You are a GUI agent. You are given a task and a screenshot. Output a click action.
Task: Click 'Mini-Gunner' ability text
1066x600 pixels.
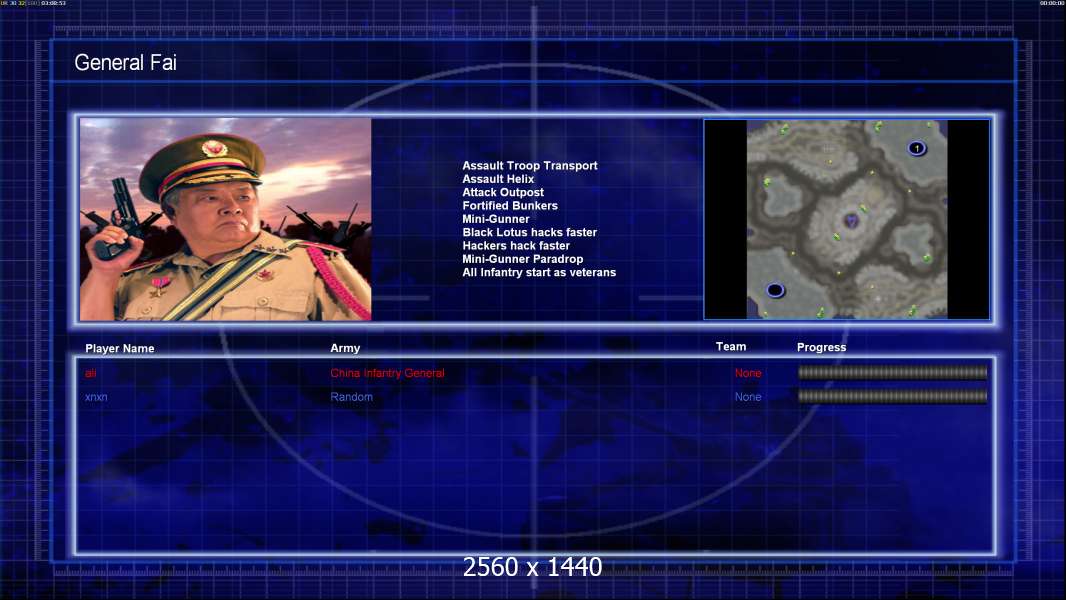(x=496, y=219)
